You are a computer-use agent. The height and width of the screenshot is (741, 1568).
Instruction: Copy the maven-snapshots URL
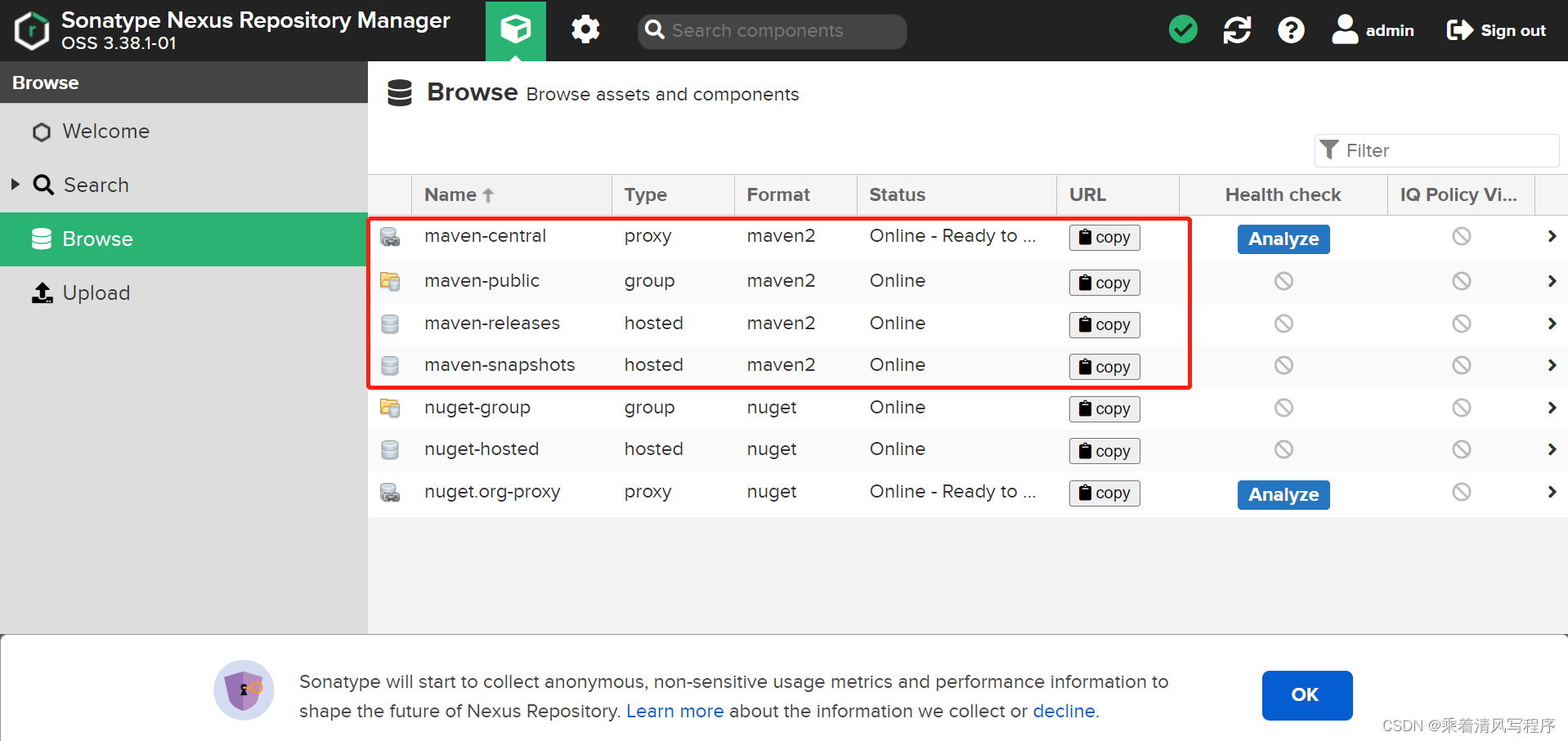1104,367
